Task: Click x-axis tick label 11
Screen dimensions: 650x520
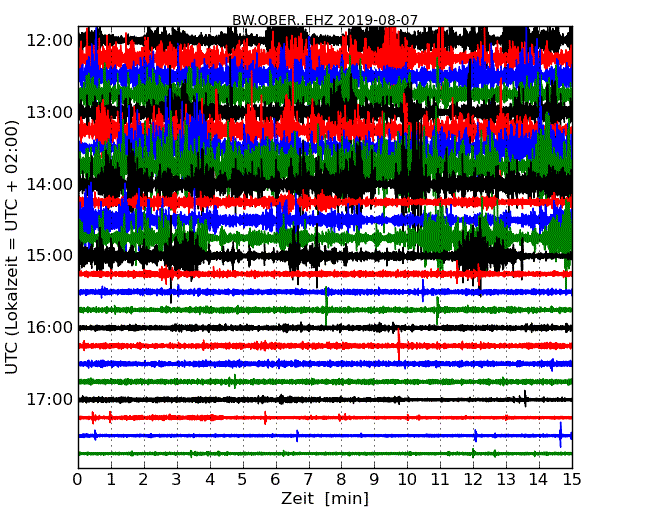Action: point(440,479)
